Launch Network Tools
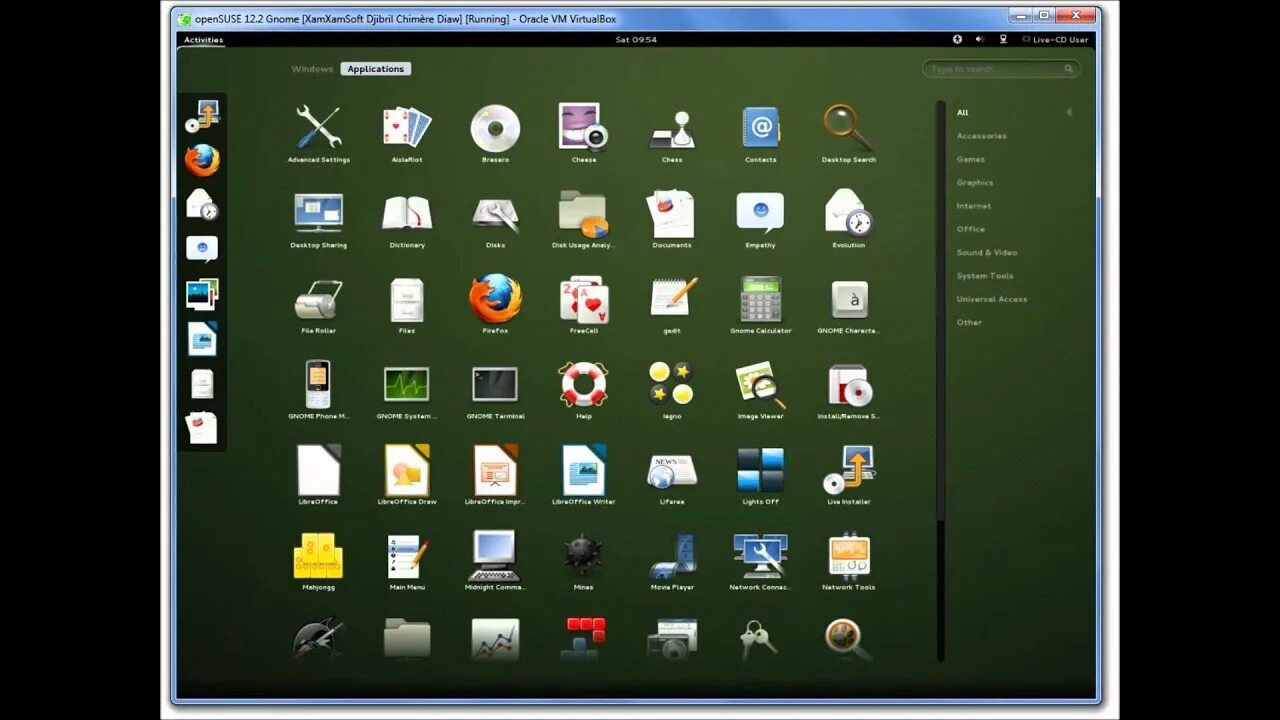1280x720 pixels. [x=849, y=561]
